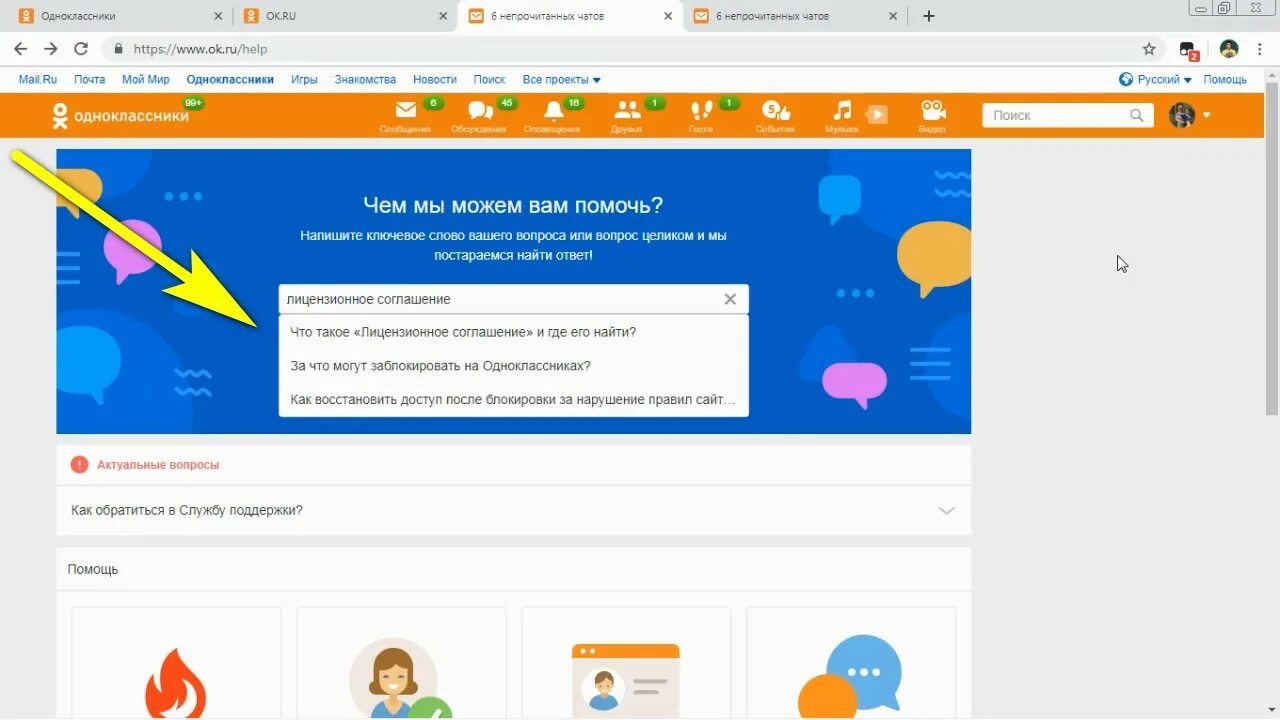Open the Сообщения messages icon
This screenshot has width=1280, height=720.
405,115
